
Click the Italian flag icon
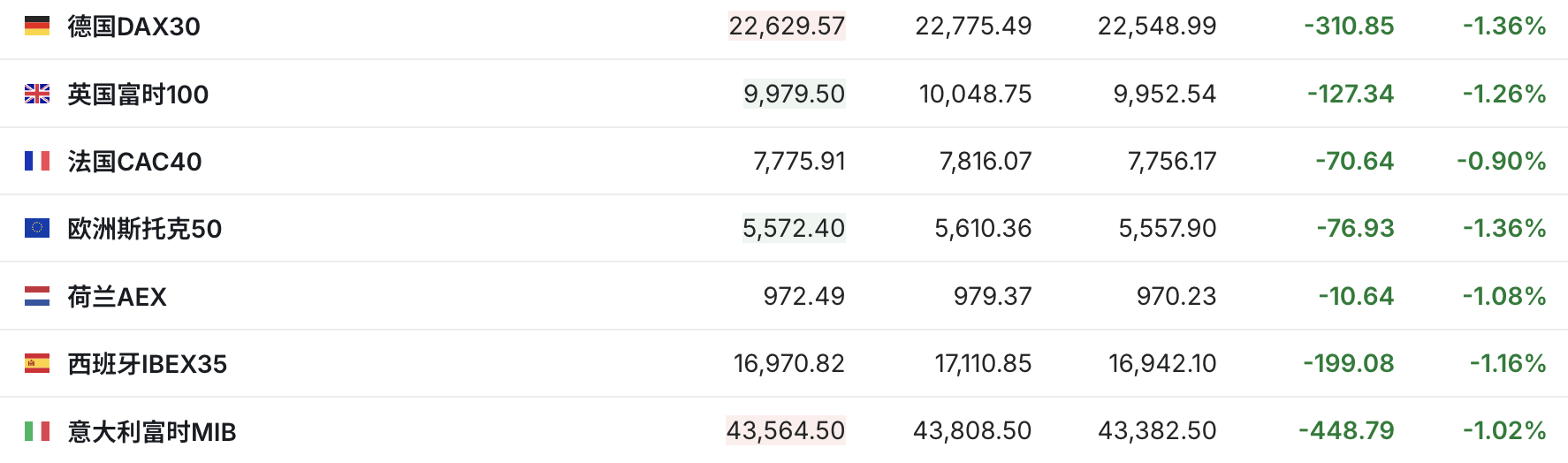tap(37, 431)
